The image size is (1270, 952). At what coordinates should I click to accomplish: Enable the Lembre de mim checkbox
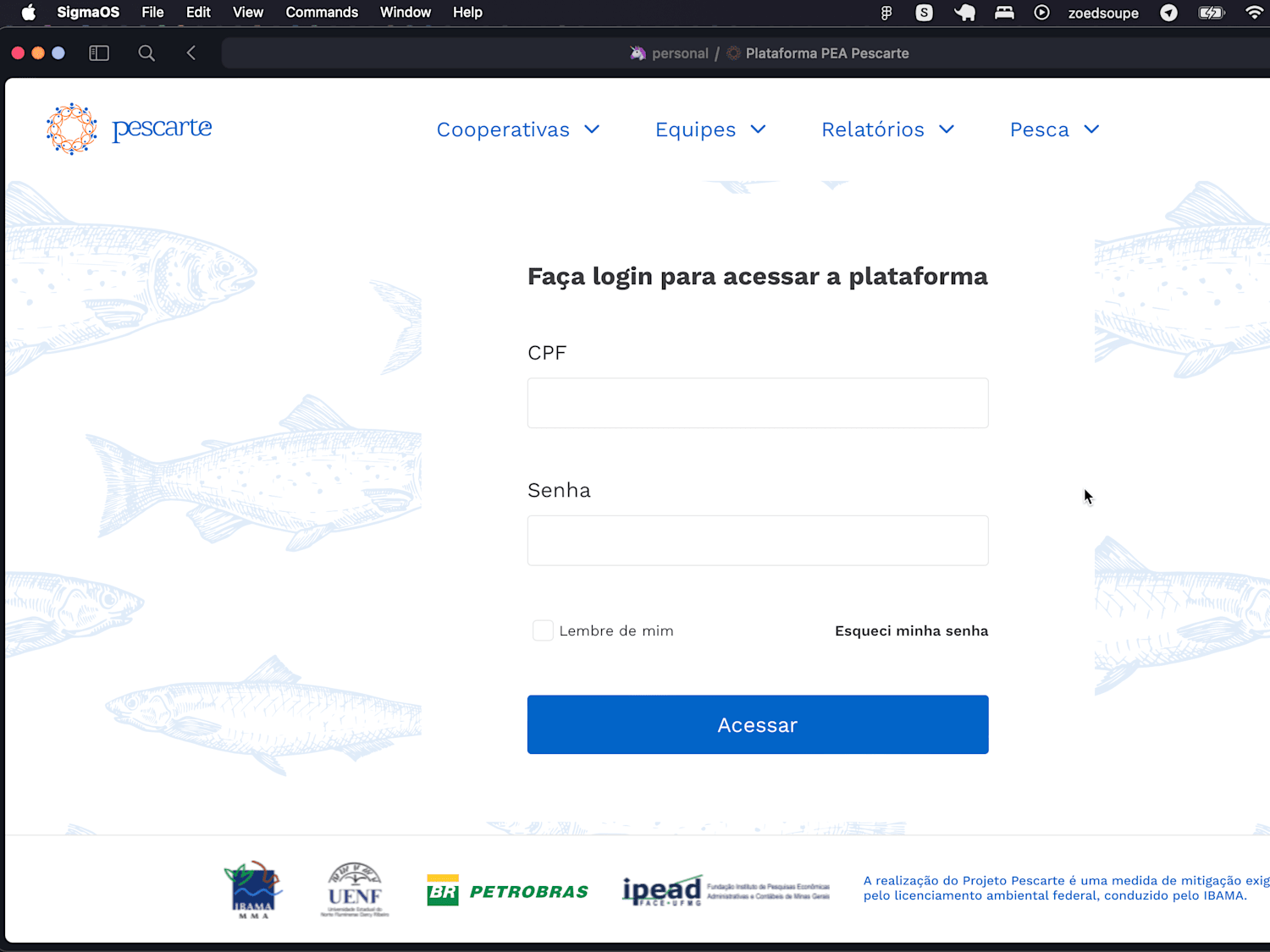pyautogui.click(x=543, y=630)
